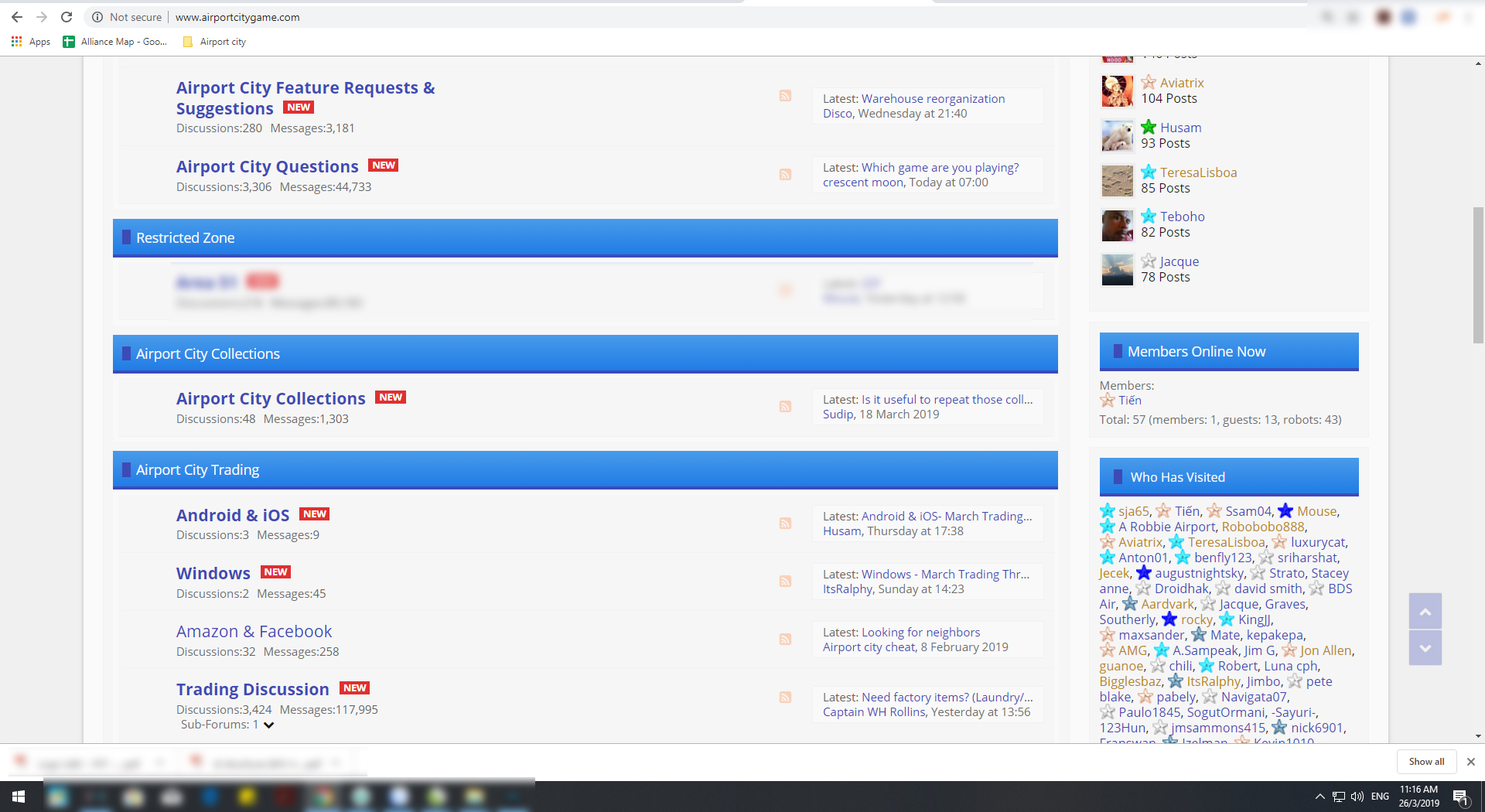Screen dimensions: 1485x812
Task: Close the downloads bar
Action: coord(1471,762)
